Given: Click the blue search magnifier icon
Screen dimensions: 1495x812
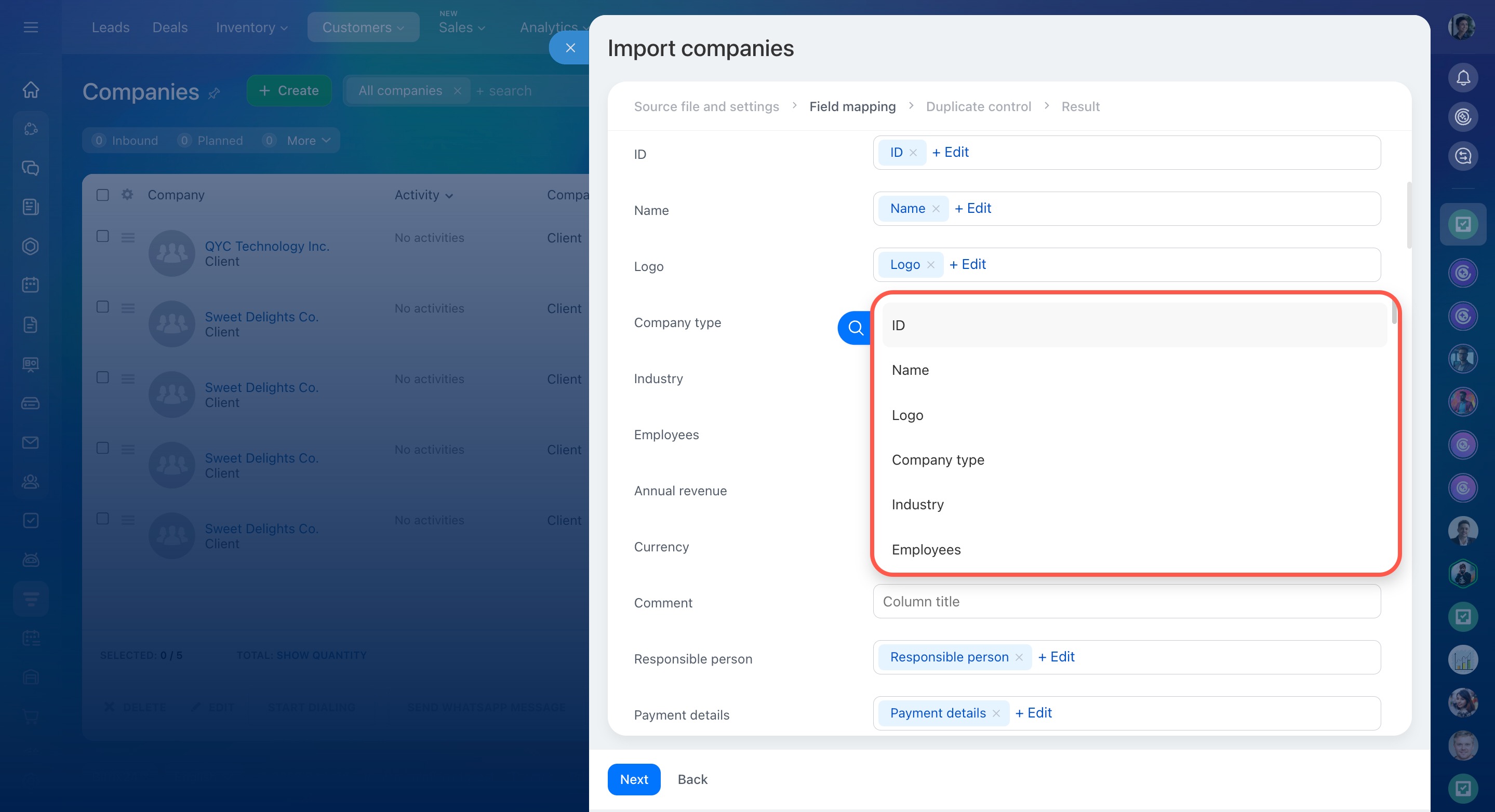Looking at the screenshot, I should pos(855,328).
